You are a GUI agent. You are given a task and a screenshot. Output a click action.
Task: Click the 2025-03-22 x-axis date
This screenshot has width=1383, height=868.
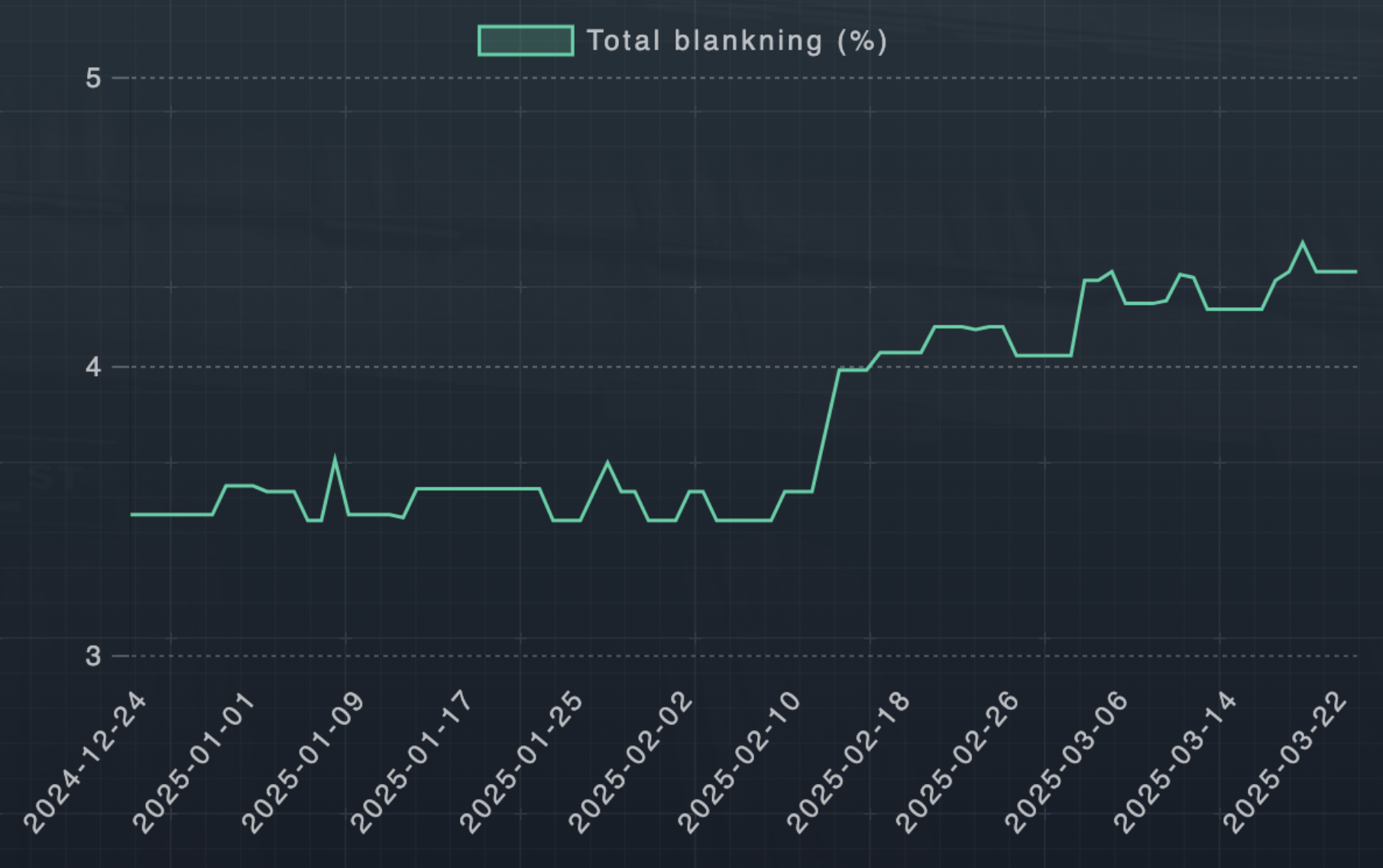(x=1286, y=761)
